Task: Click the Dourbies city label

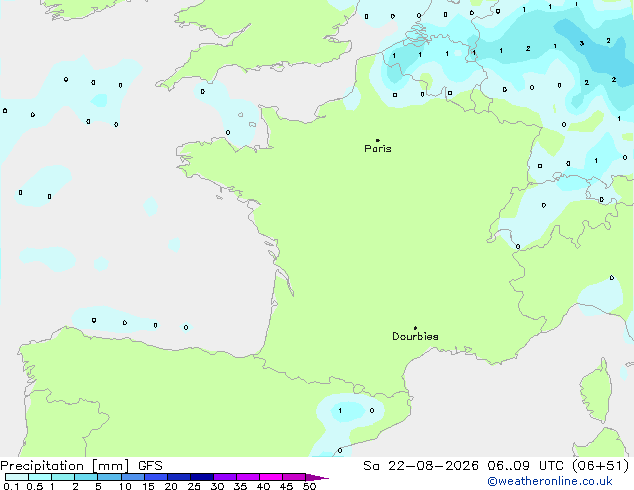Action: [415, 336]
